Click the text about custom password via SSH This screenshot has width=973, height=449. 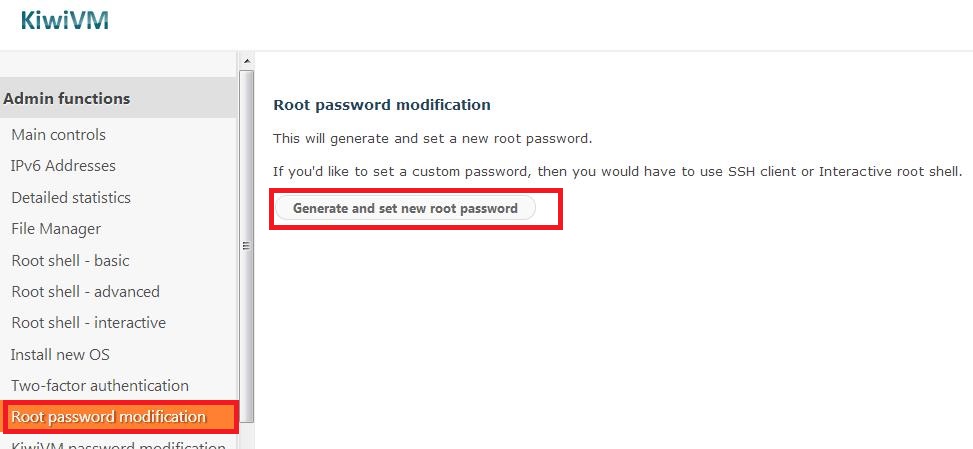pyautogui.click(x=617, y=172)
